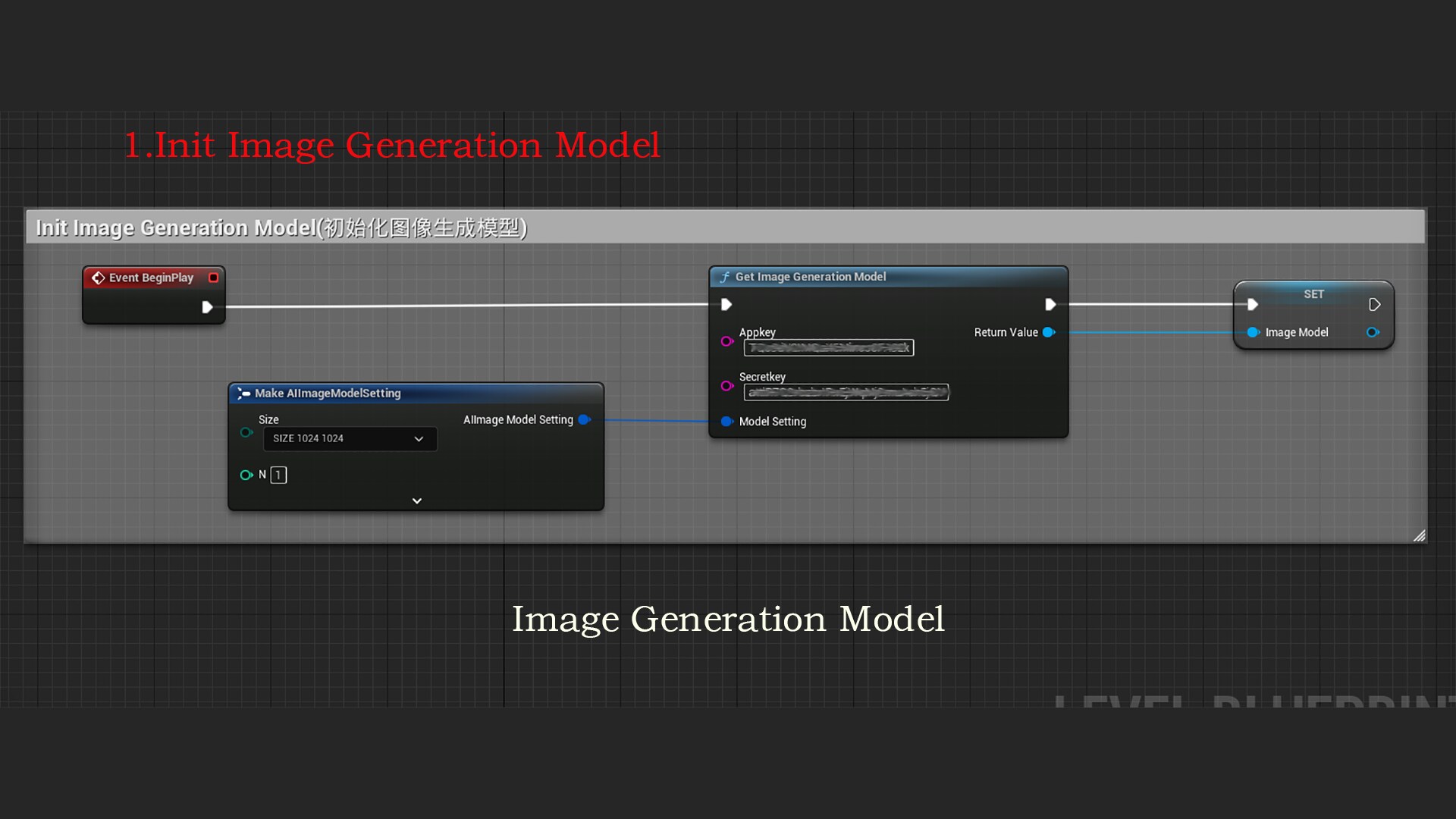Image resolution: width=1456 pixels, height=819 pixels.
Task: Expand hidden pins on Make AIImageModelSetting node
Action: 416,500
